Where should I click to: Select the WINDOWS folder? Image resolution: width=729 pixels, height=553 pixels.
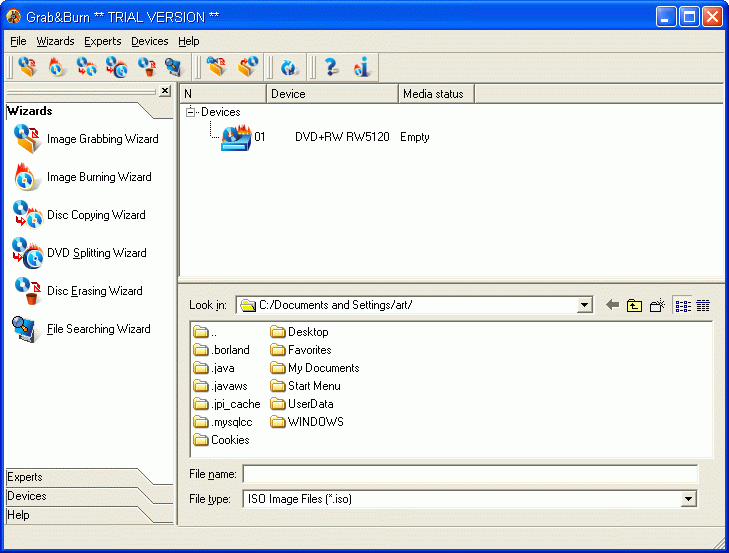coord(307,422)
